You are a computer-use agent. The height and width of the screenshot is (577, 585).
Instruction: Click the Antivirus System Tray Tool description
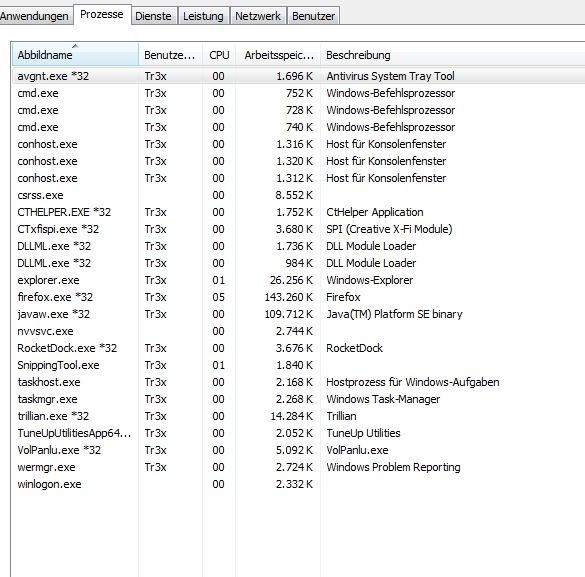390,76
